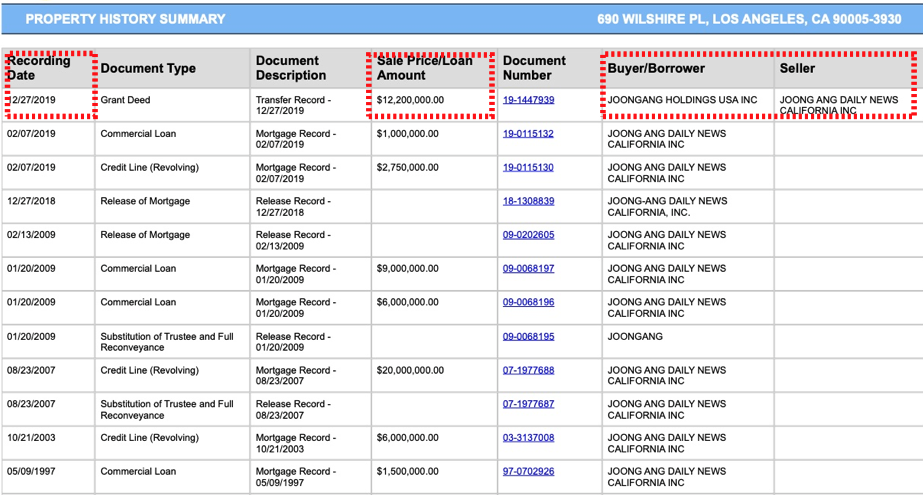The image size is (923, 495).
Task: Click document number 07-1977688
Action: pyautogui.click(x=528, y=370)
